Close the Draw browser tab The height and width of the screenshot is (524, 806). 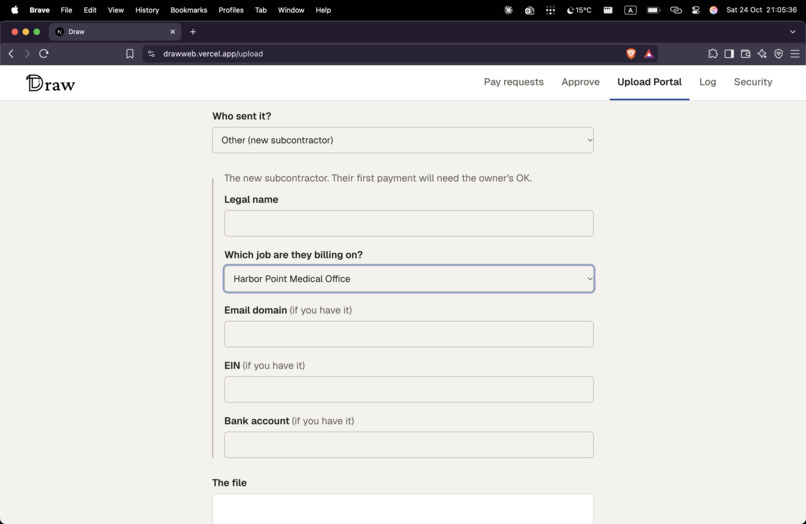click(173, 32)
